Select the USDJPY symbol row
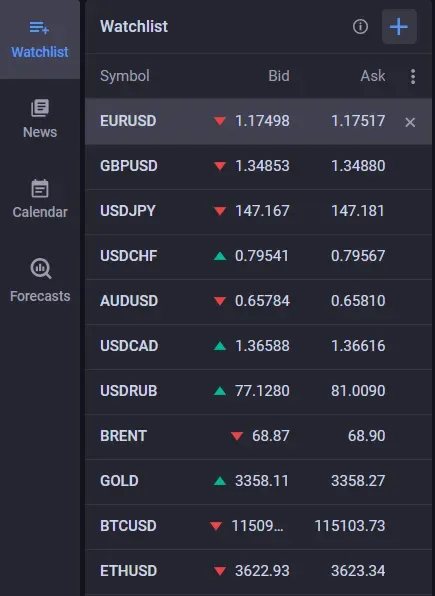 point(259,211)
